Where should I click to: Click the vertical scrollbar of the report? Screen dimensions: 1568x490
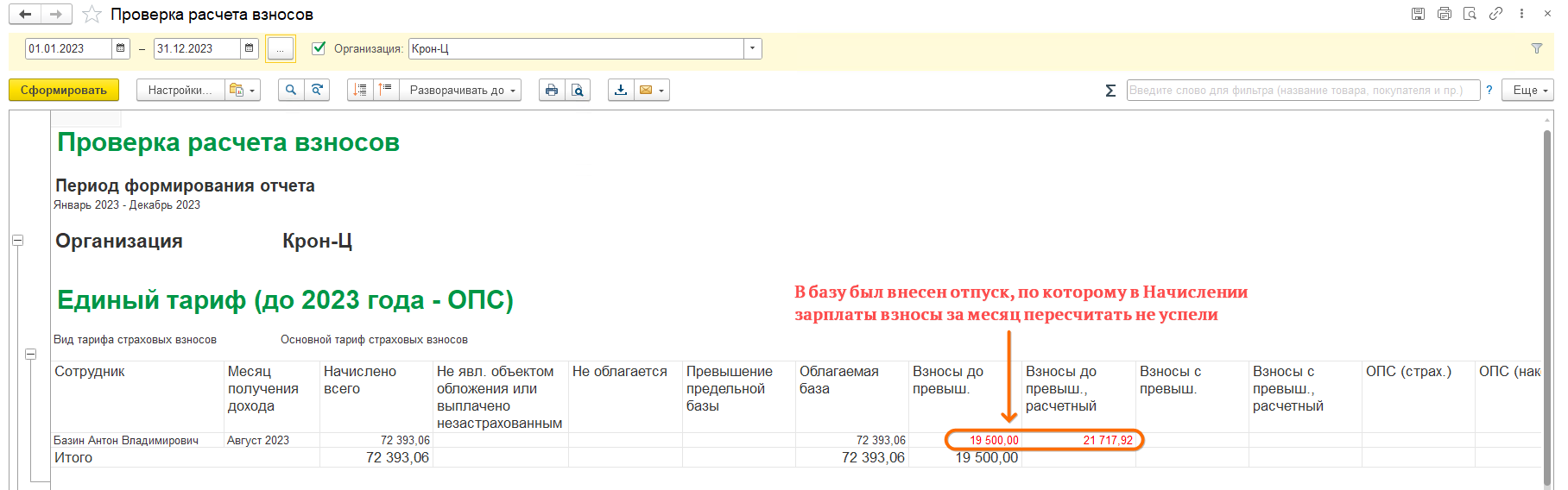coord(1547,302)
